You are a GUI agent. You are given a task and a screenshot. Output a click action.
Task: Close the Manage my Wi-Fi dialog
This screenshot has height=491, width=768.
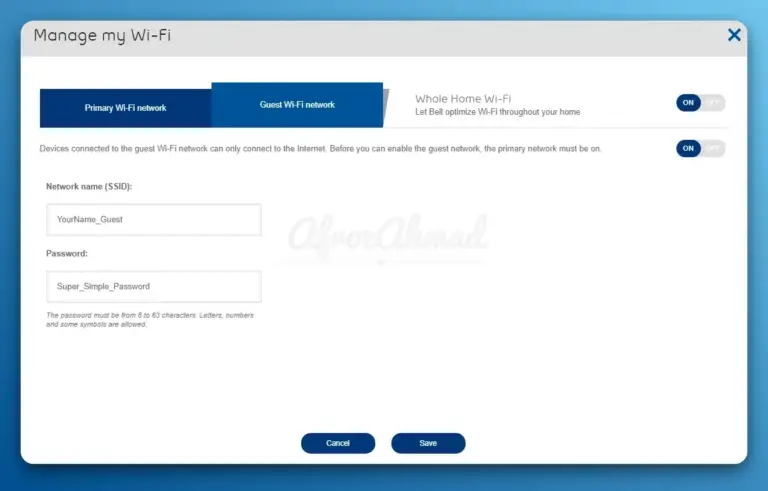(x=734, y=35)
